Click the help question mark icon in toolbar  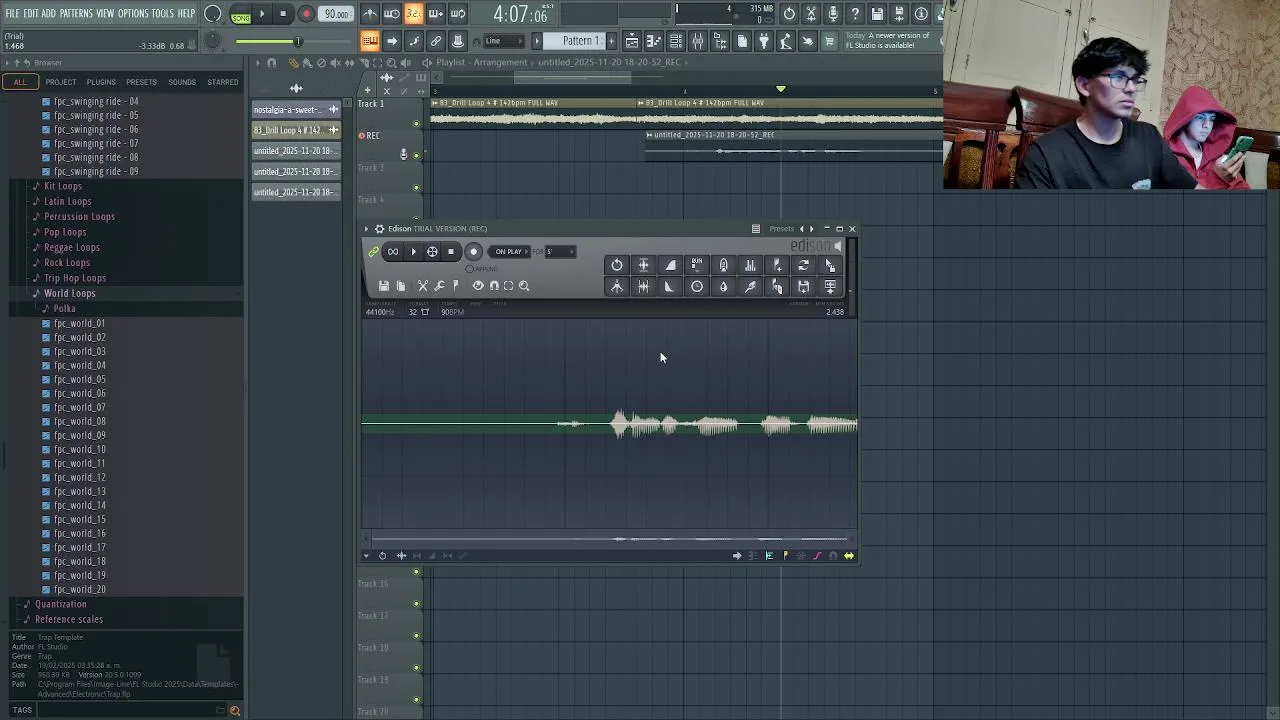pyautogui.click(x=855, y=14)
